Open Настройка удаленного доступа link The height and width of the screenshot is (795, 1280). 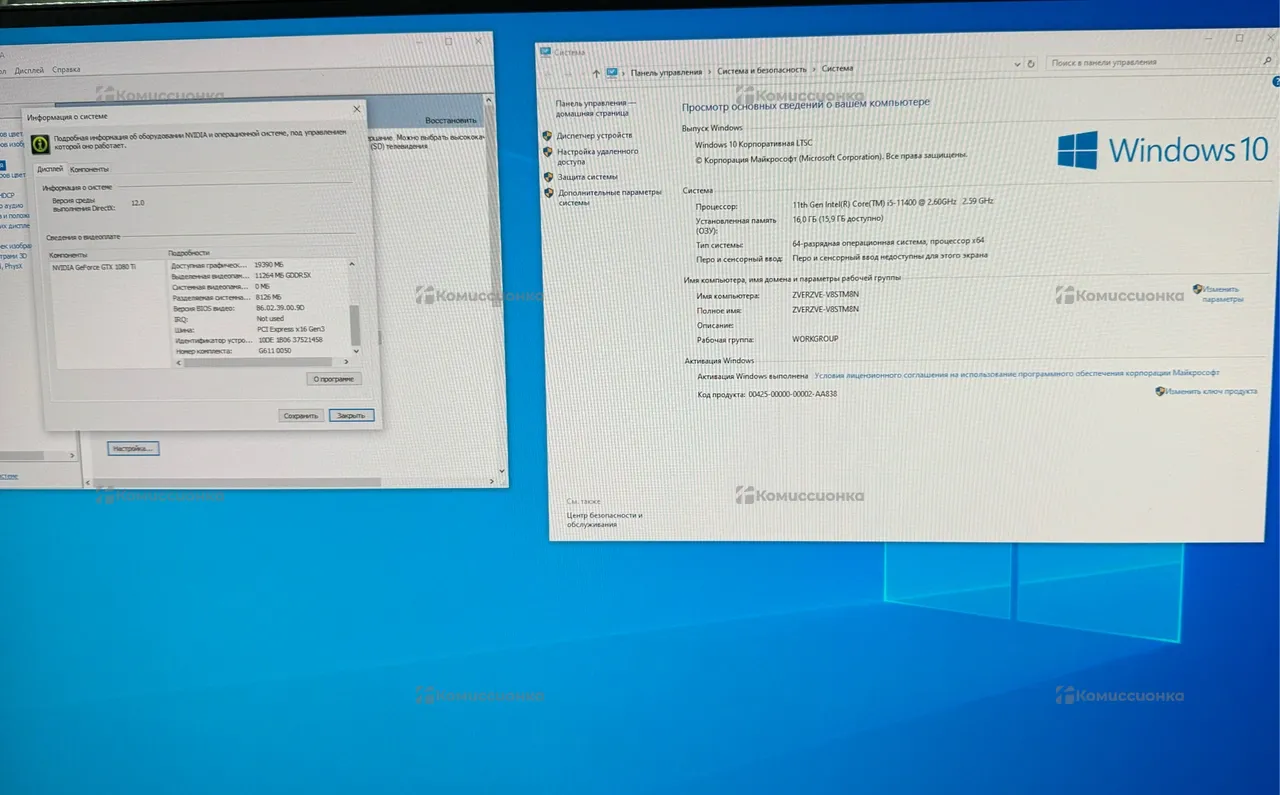point(598,156)
